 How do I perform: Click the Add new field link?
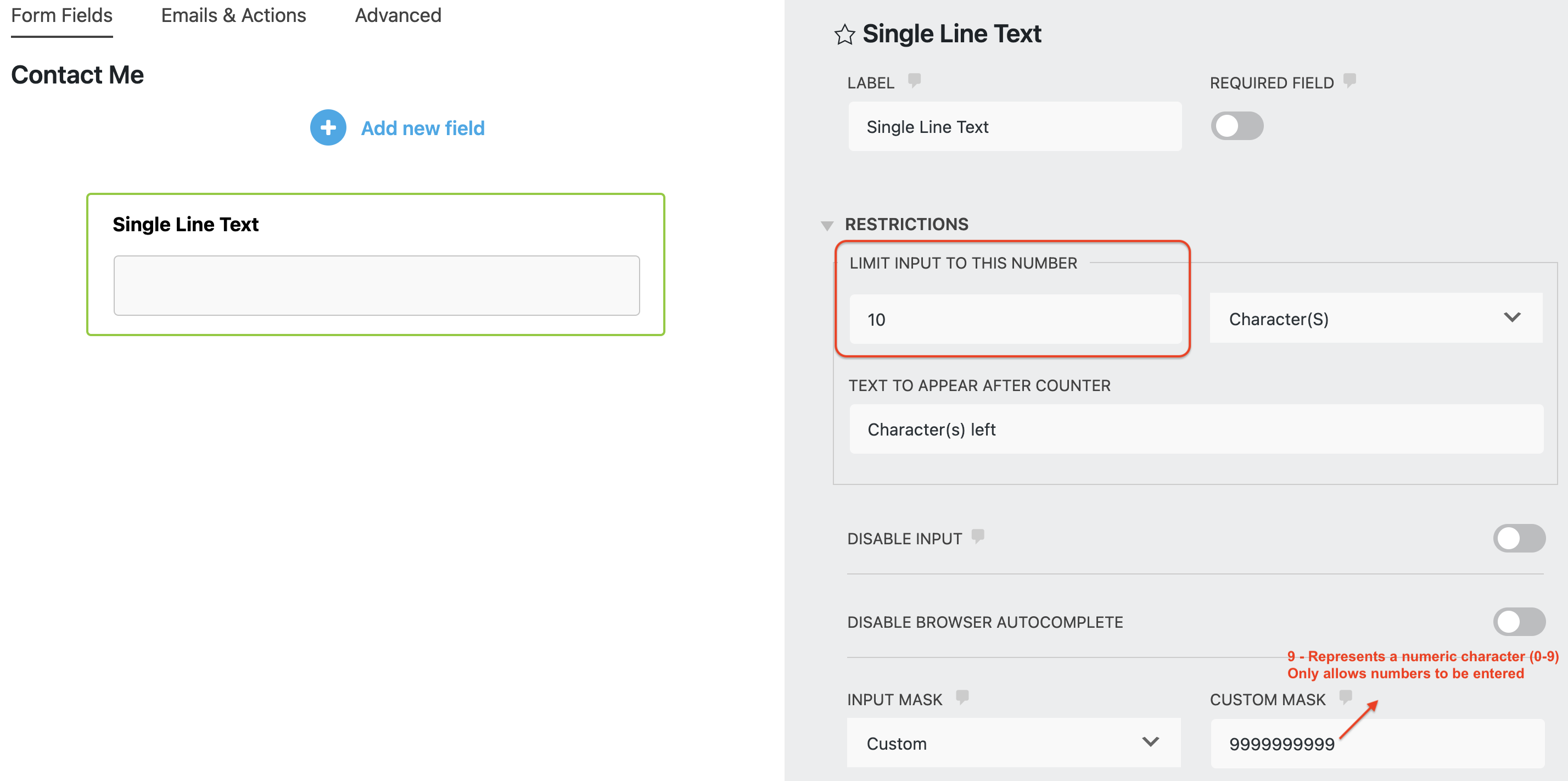pyautogui.click(x=422, y=128)
